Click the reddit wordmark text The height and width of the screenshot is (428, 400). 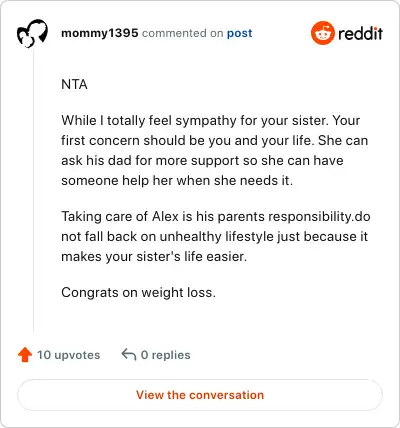point(360,33)
